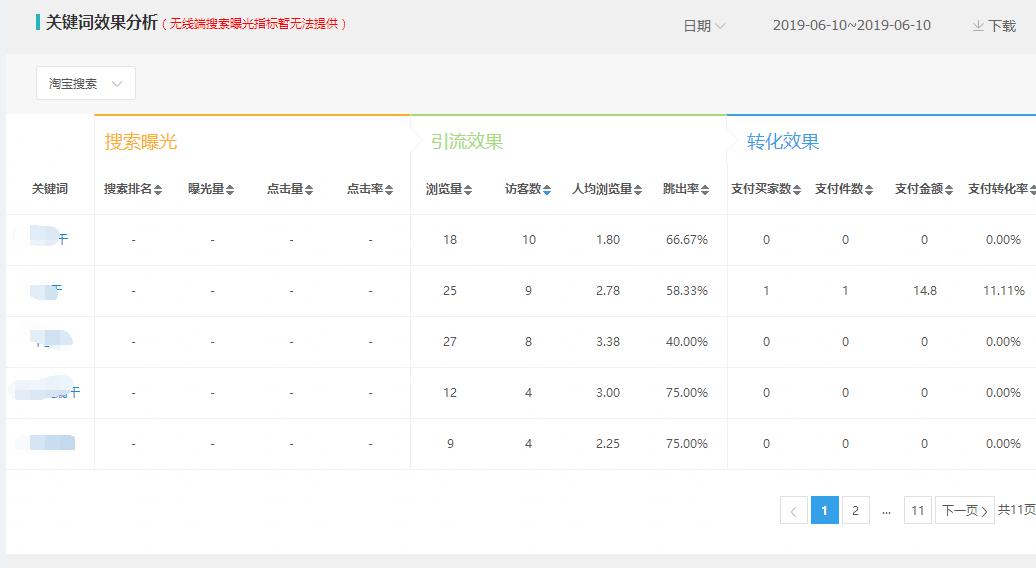Viewport: 1036px width, 568px height.
Task: Click the previous page arrow
Action: coord(793,511)
